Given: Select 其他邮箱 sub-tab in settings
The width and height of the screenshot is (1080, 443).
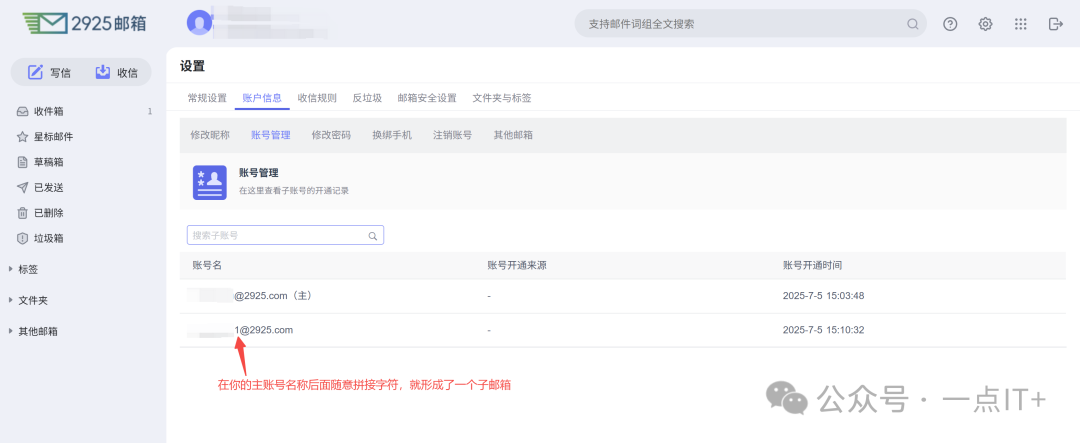Looking at the screenshot, I should 513,135.
